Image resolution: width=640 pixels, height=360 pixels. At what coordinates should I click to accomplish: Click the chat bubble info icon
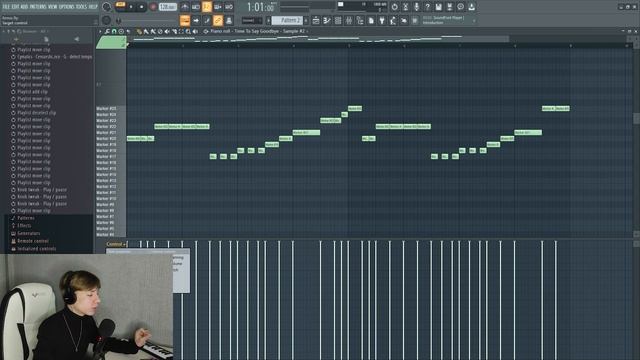click(460, 7)
